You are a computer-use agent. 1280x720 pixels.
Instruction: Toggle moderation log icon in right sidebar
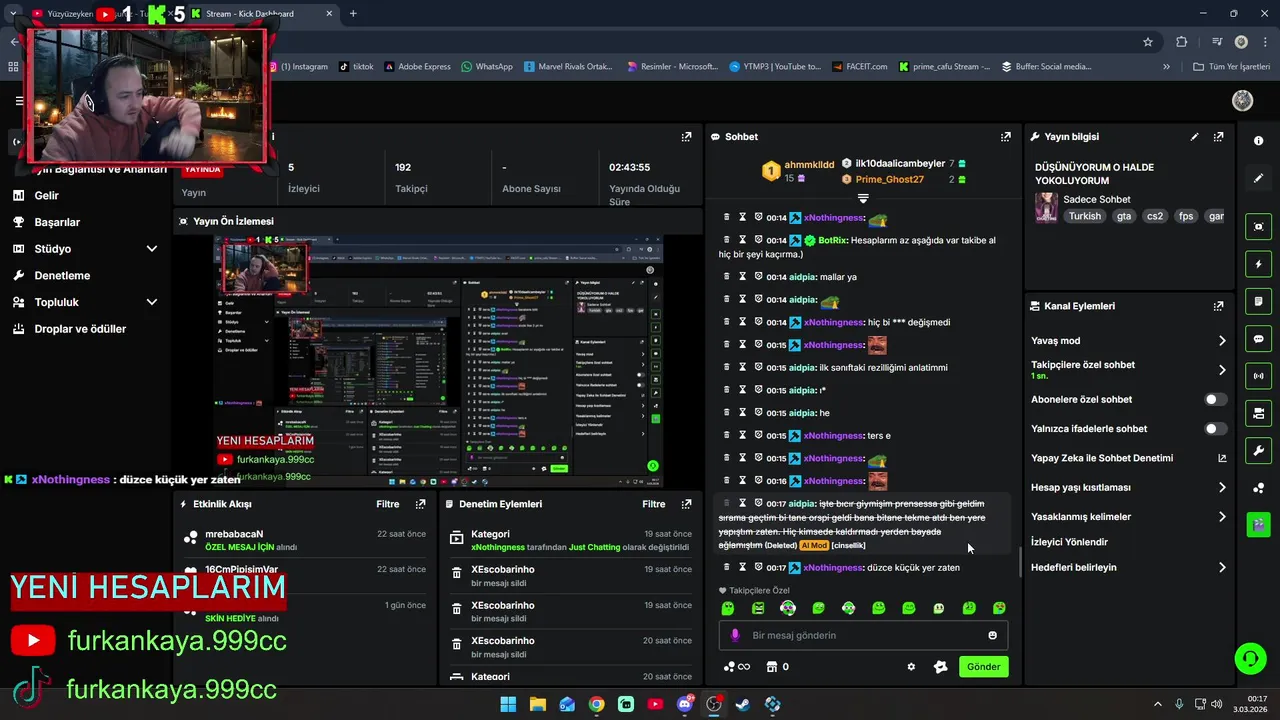click(1258, 302)
